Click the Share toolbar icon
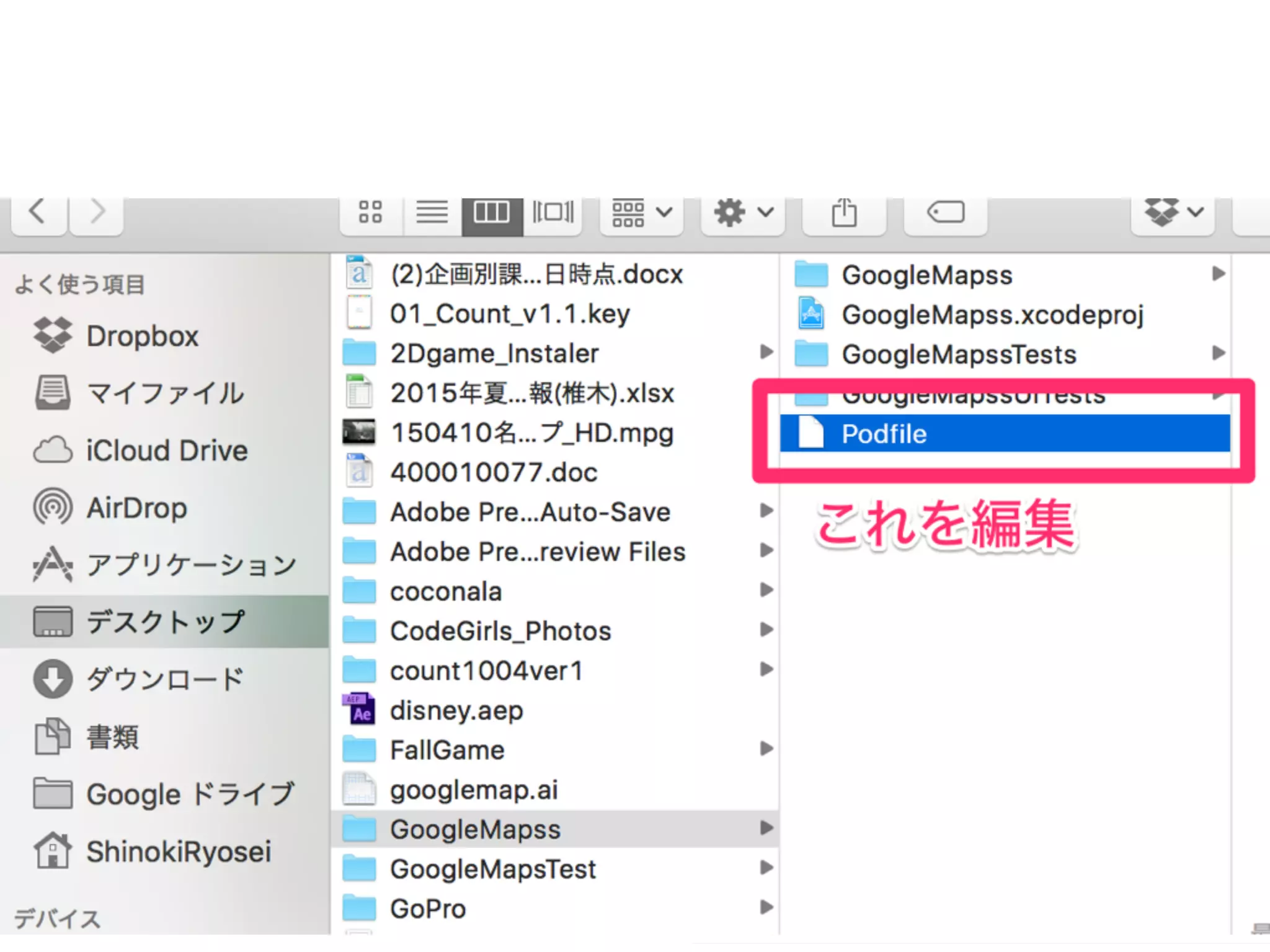1270x952 pixels. click(x=843, y=213)
